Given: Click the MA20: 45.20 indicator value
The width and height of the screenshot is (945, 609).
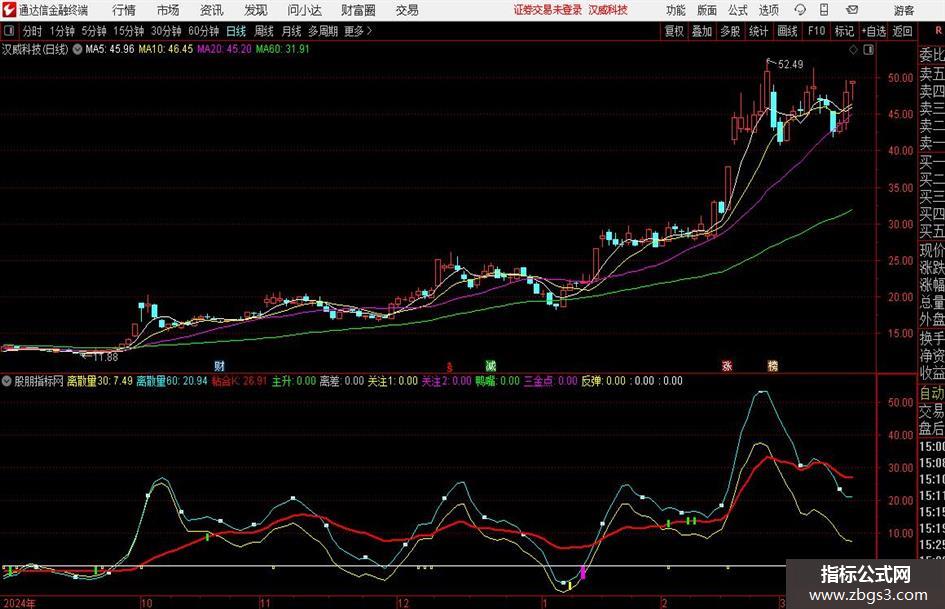Looking at the screenshot, I should tap(224, 49).
